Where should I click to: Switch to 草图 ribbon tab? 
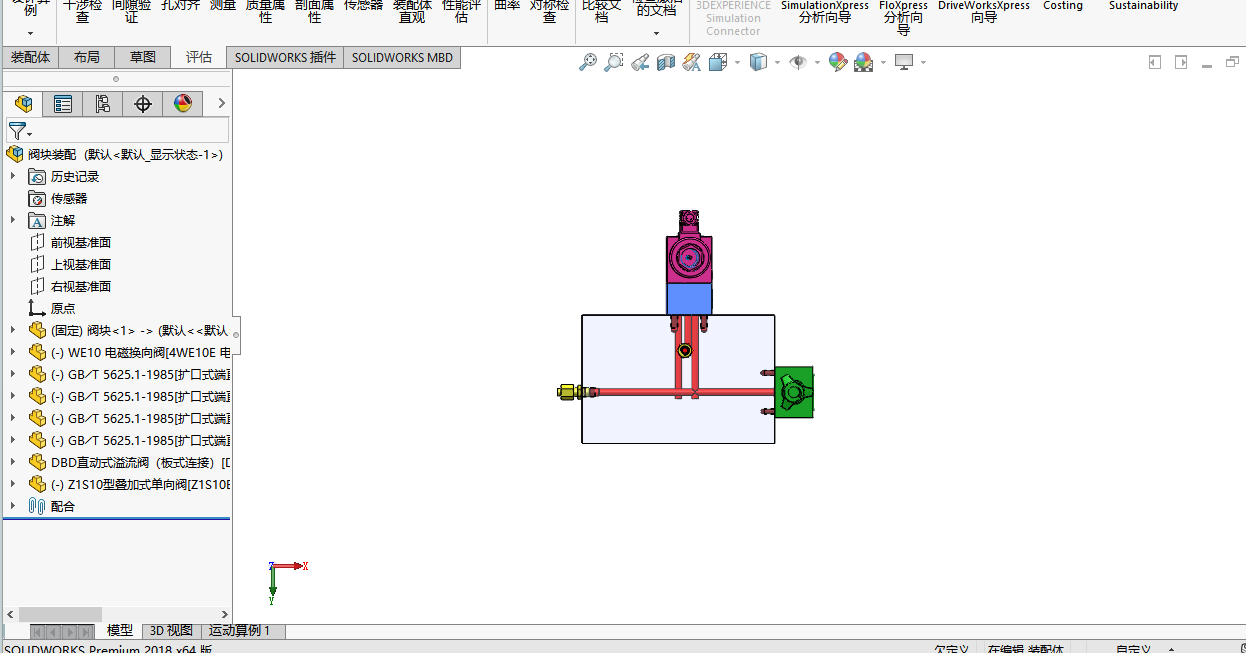point(143,58)
